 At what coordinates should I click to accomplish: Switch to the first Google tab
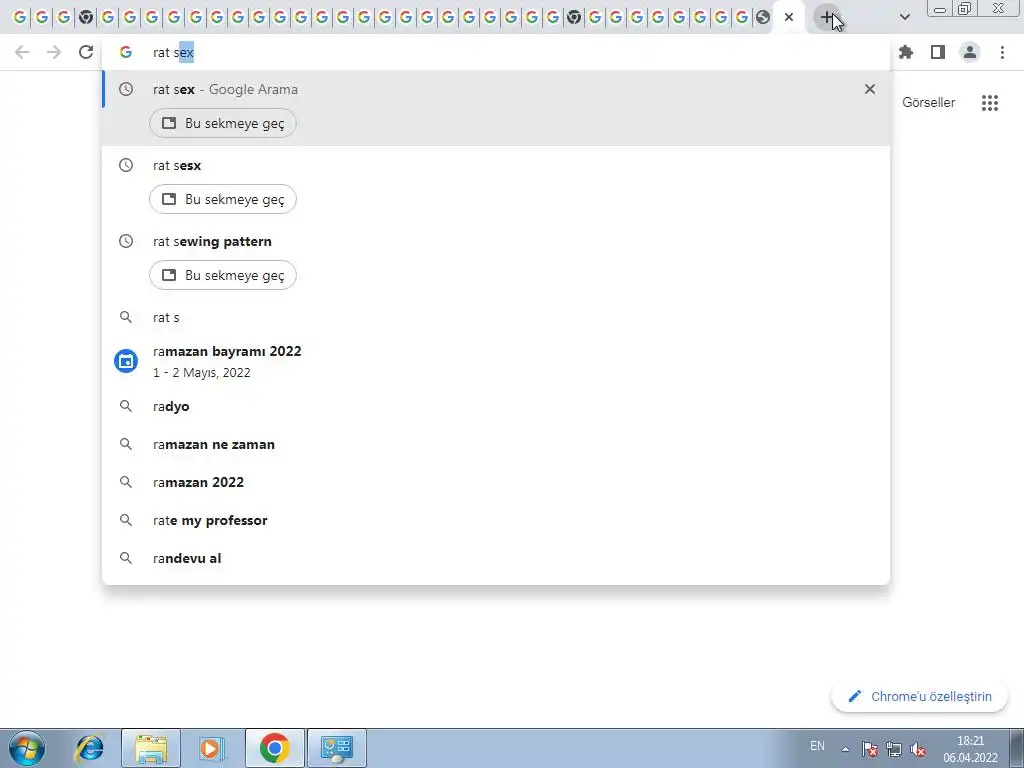coord(20,18)
